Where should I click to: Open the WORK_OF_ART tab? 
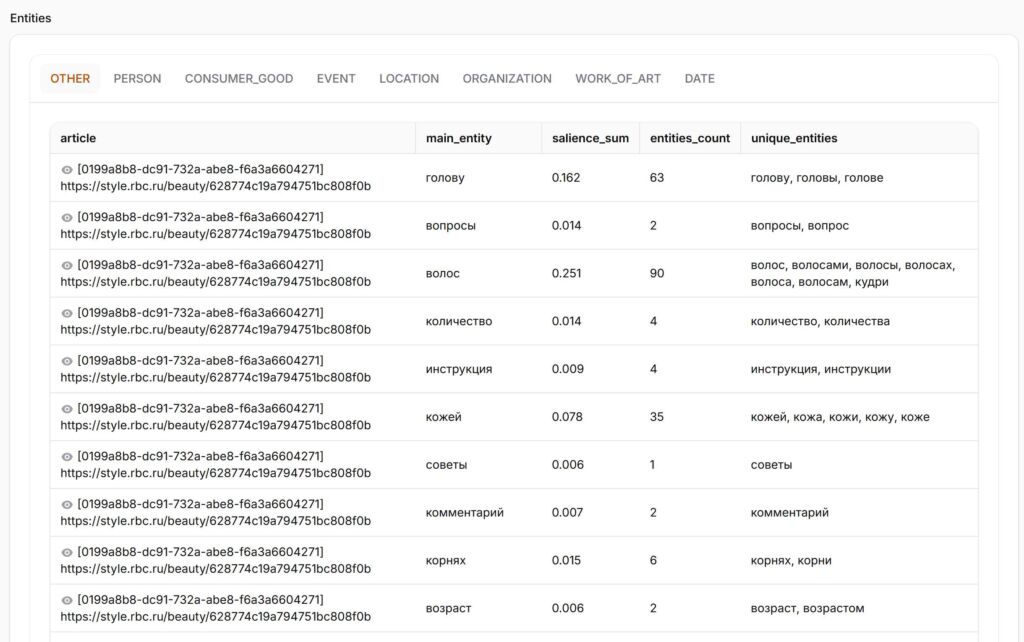click(618, 79)
